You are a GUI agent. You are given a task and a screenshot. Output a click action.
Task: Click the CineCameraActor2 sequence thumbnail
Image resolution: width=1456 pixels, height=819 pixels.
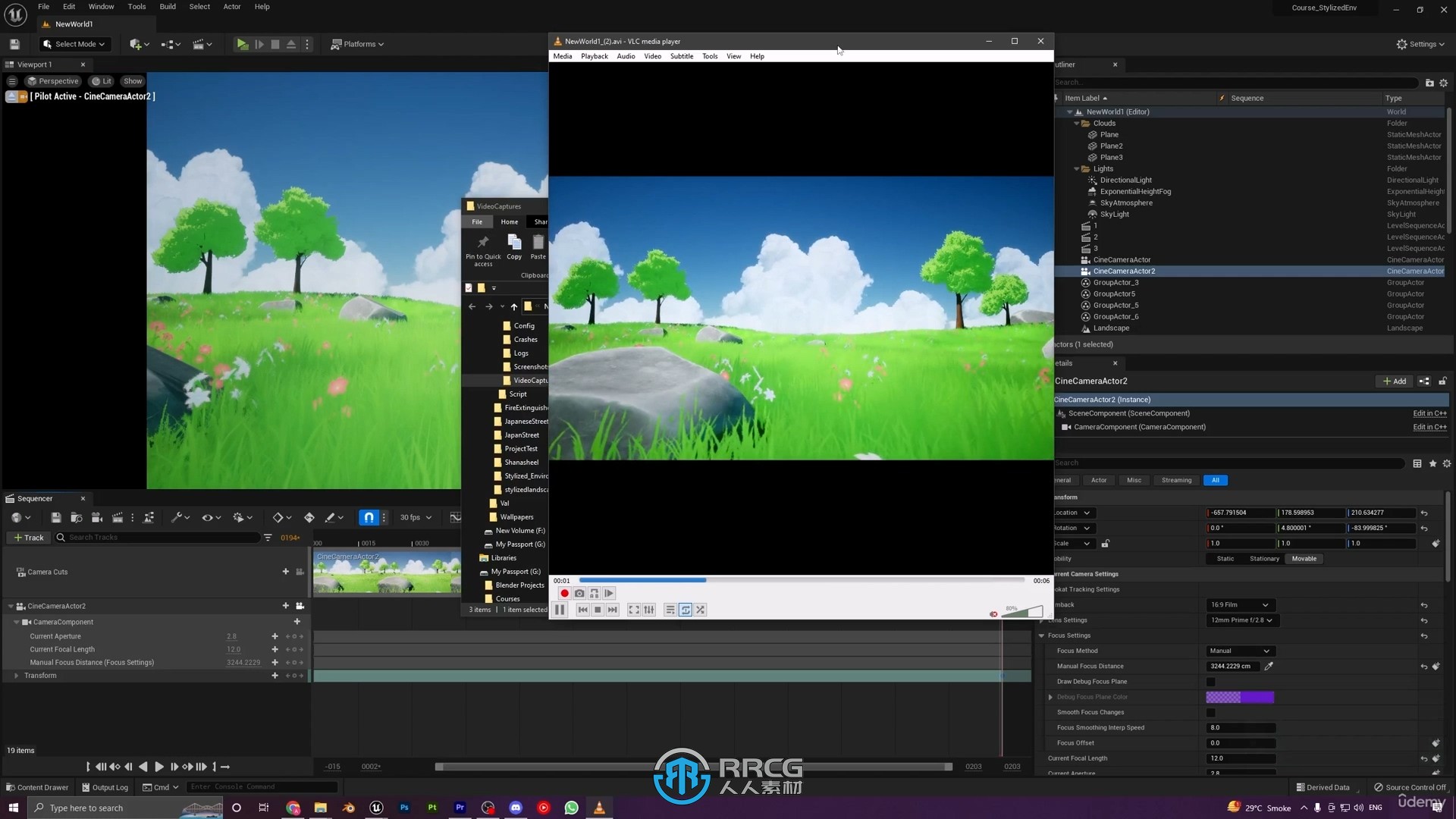tap(386, 571)
